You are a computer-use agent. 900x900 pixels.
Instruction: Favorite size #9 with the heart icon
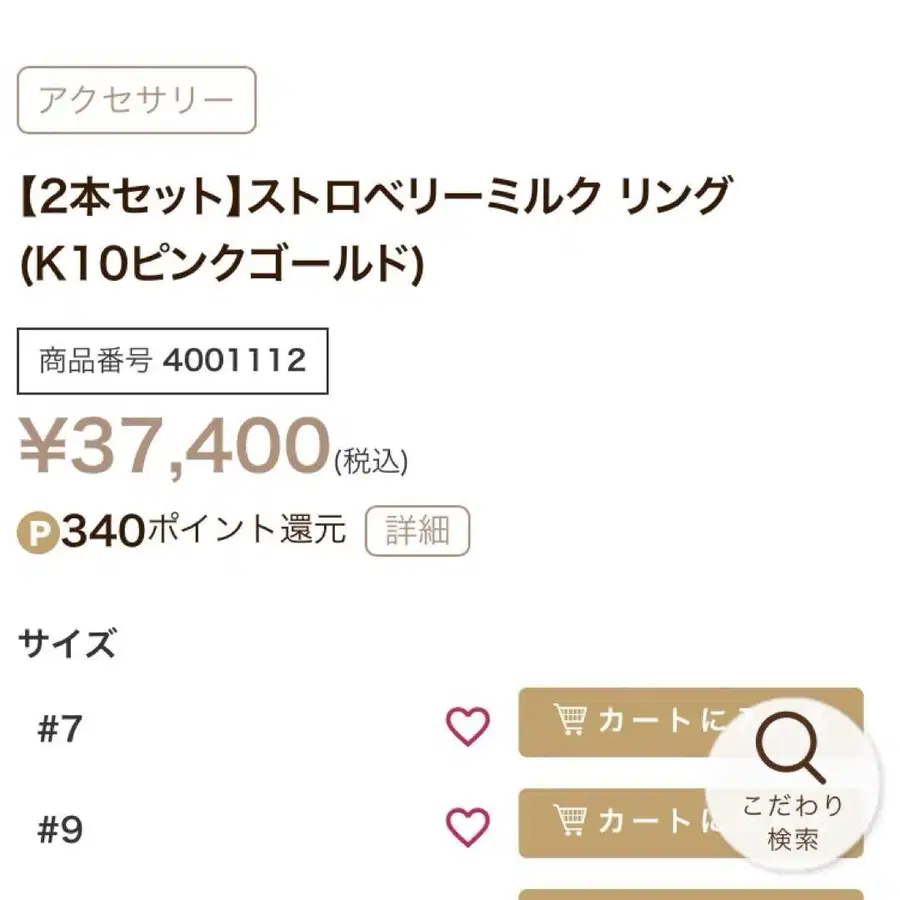coord(468,827)
